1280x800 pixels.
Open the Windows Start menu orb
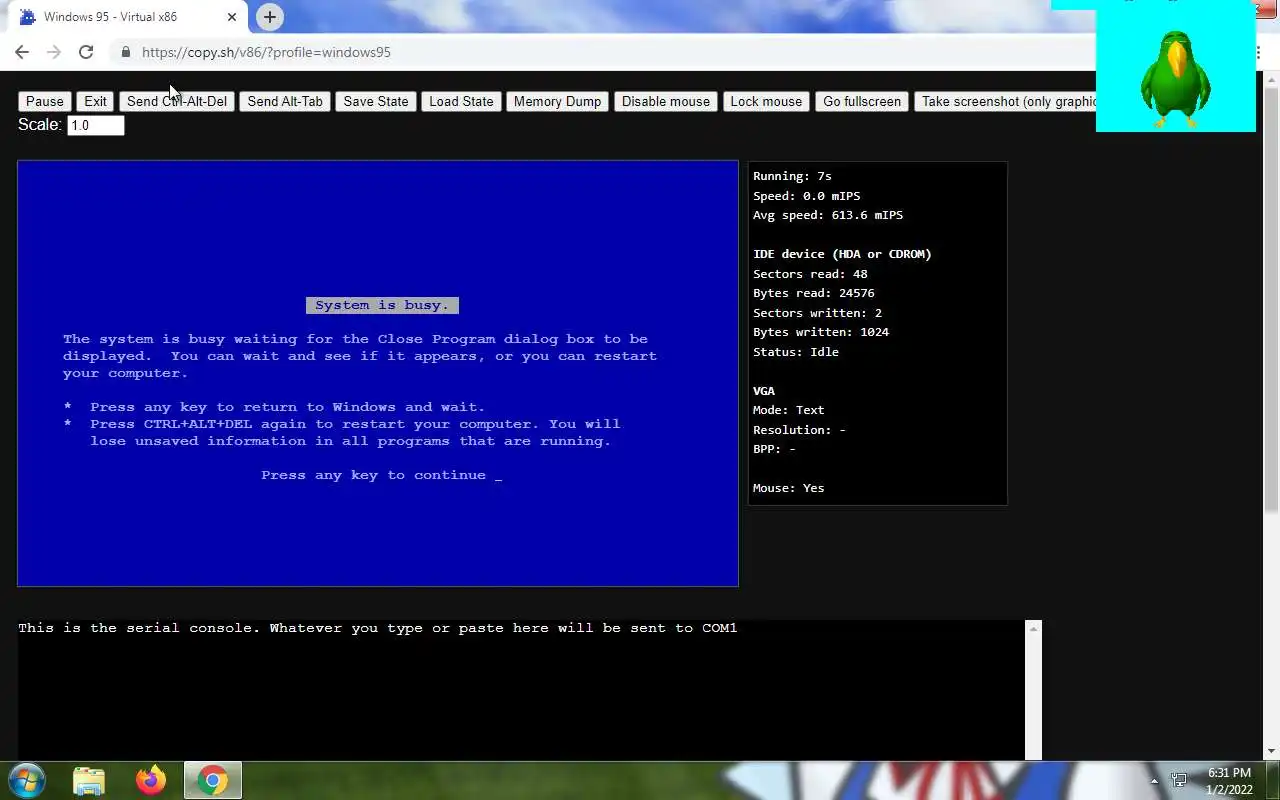(x=27, y=780)
